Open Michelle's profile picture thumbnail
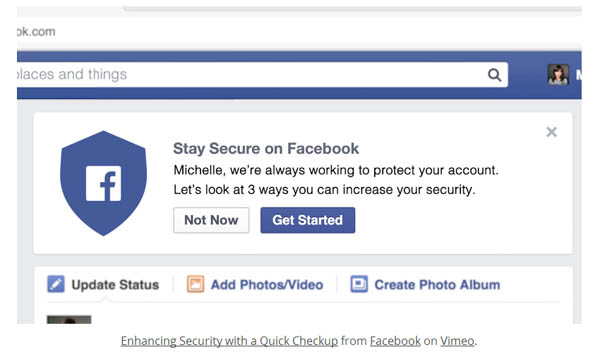 [x=558, y=74]
